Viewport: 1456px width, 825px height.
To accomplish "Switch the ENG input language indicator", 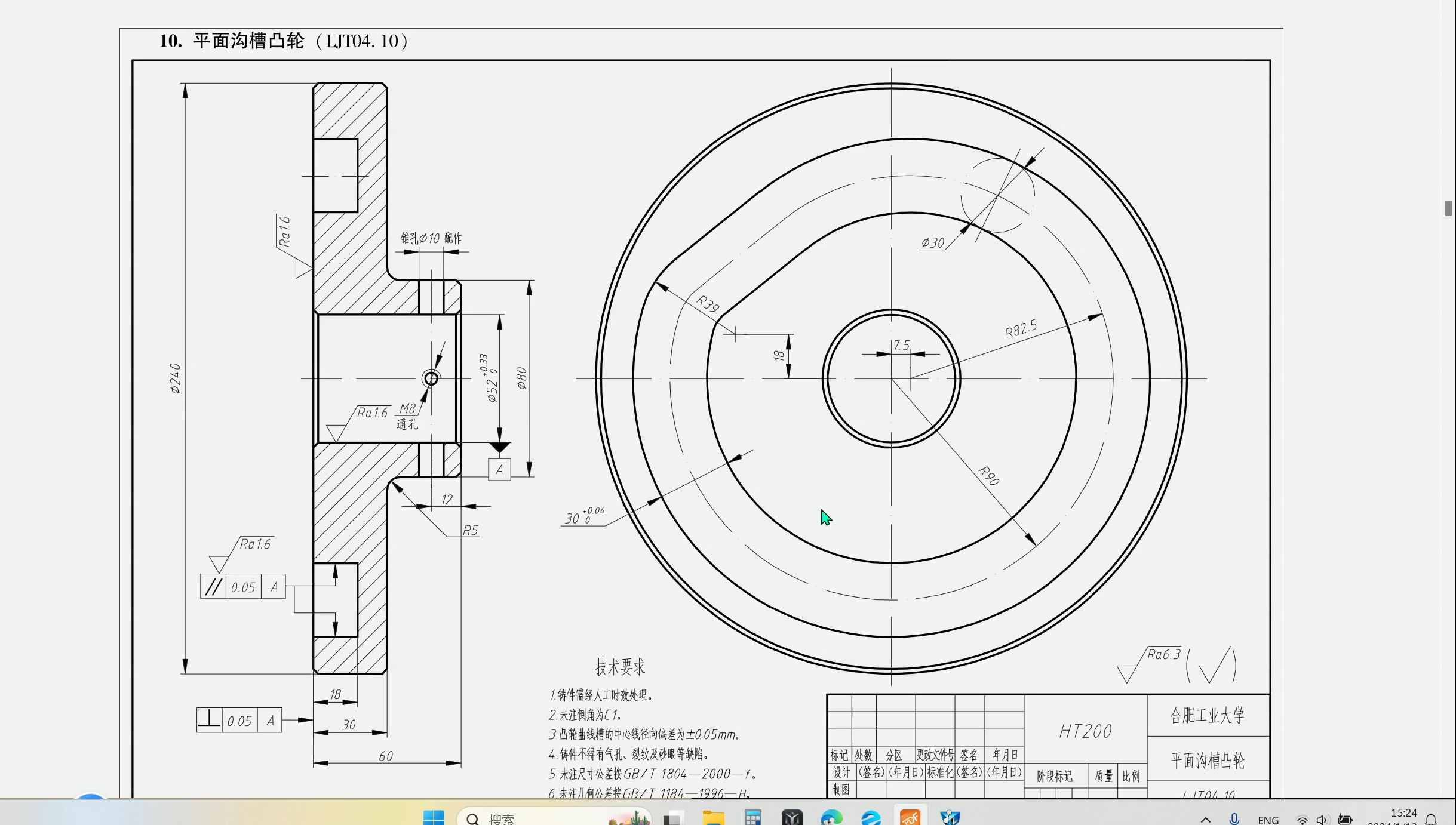I will tap(1268, 820).
